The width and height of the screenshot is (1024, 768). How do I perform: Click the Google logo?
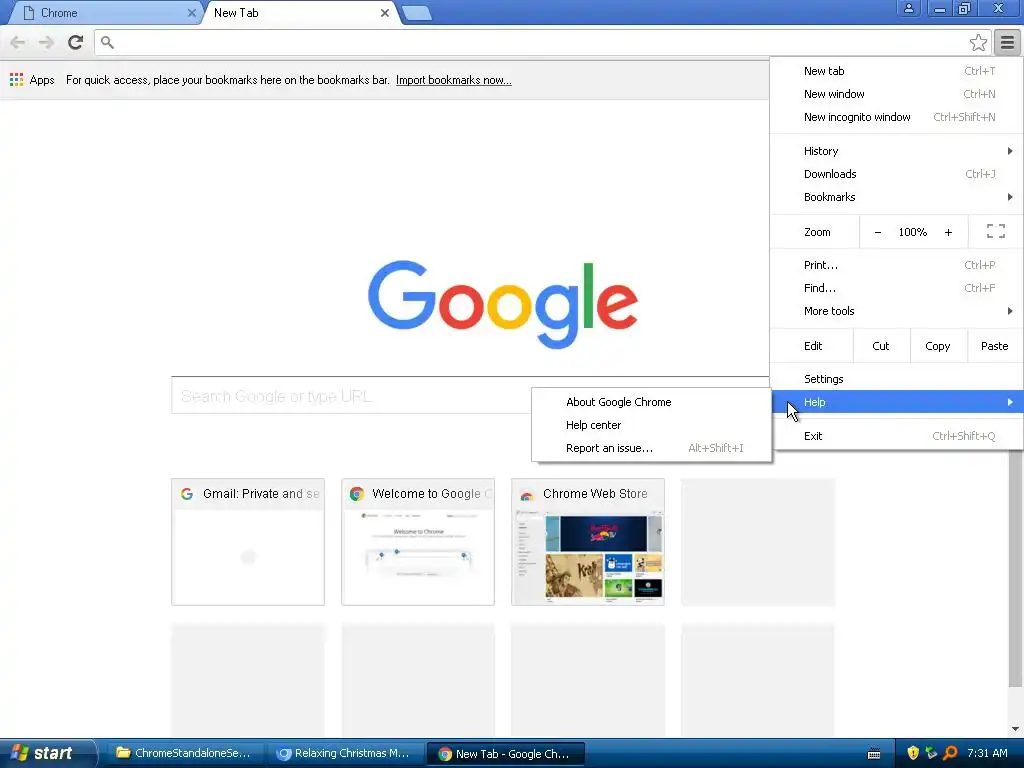click(503, 304)
